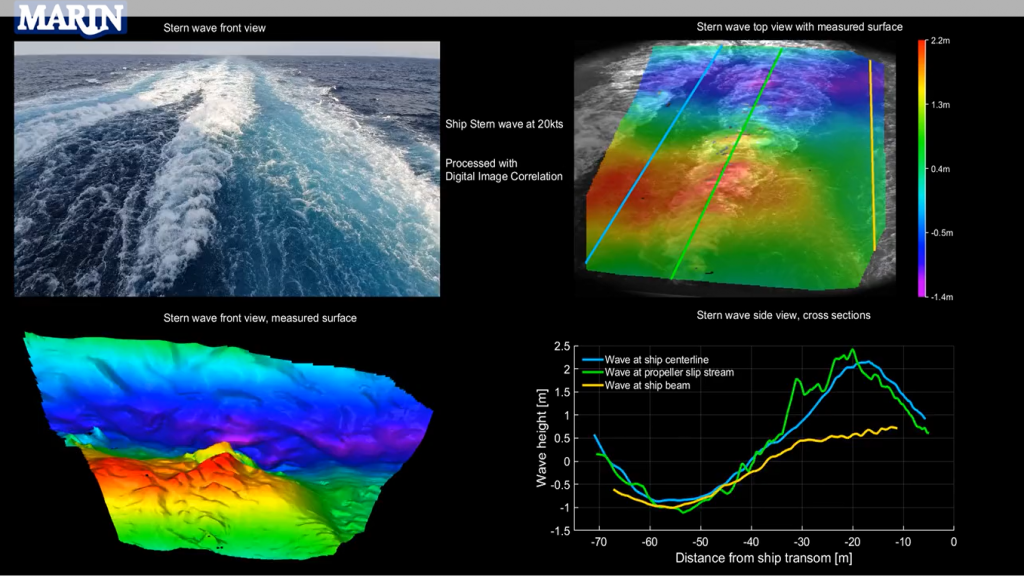Click the vertical wave height color scale bar
This screenshot has height=577, width=1024.
click(922, 168)
